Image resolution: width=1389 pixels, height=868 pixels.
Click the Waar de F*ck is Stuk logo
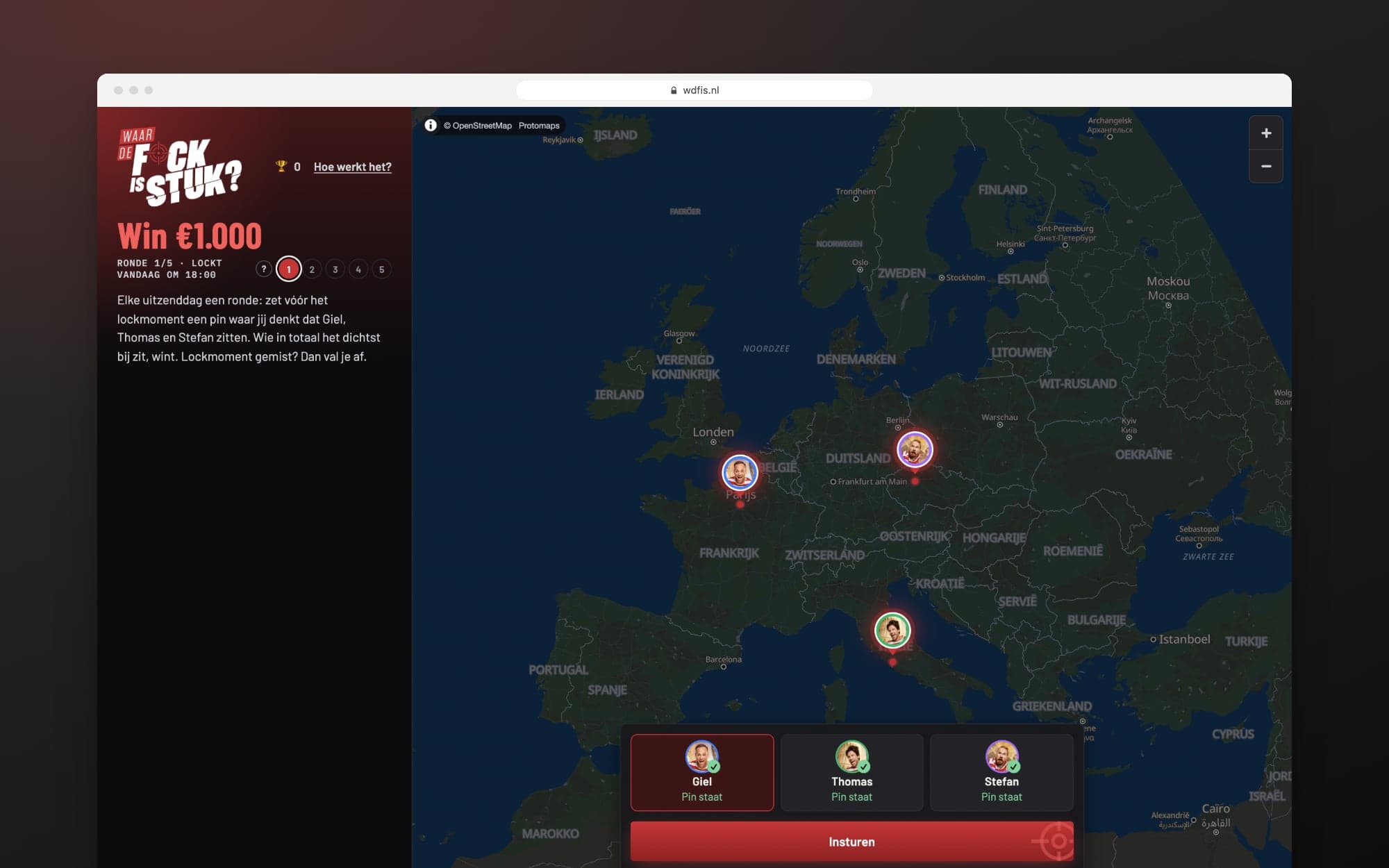pos(180,167)
